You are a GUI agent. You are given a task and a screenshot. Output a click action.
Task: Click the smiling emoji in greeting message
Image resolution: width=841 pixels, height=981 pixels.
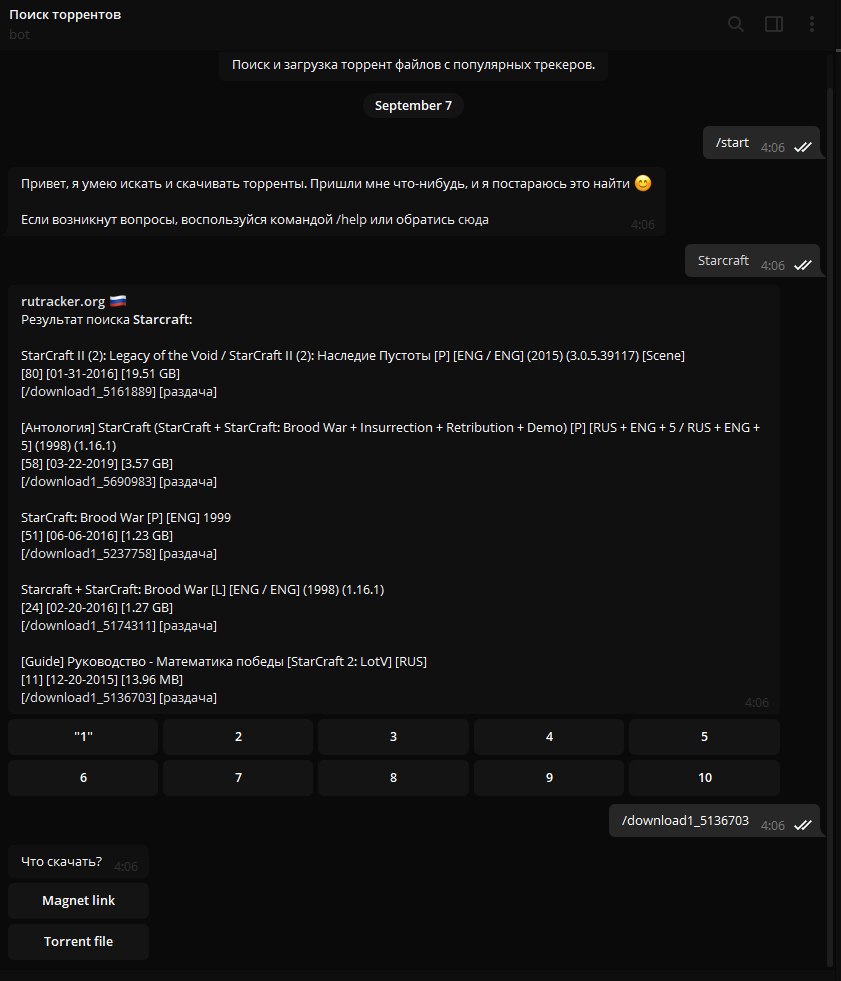pyautogui.click(x=643, y=183)
